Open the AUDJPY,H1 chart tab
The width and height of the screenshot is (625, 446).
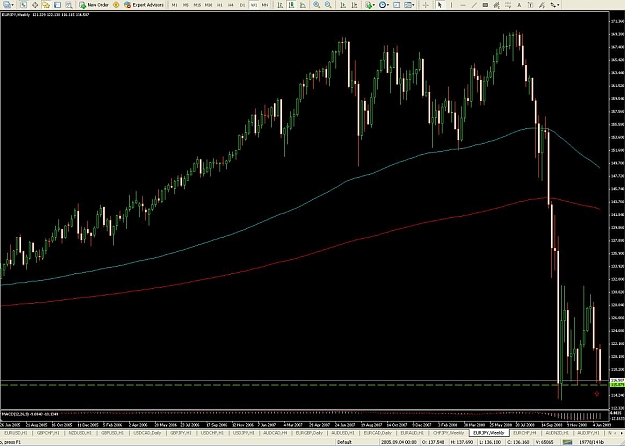point(589,433)
